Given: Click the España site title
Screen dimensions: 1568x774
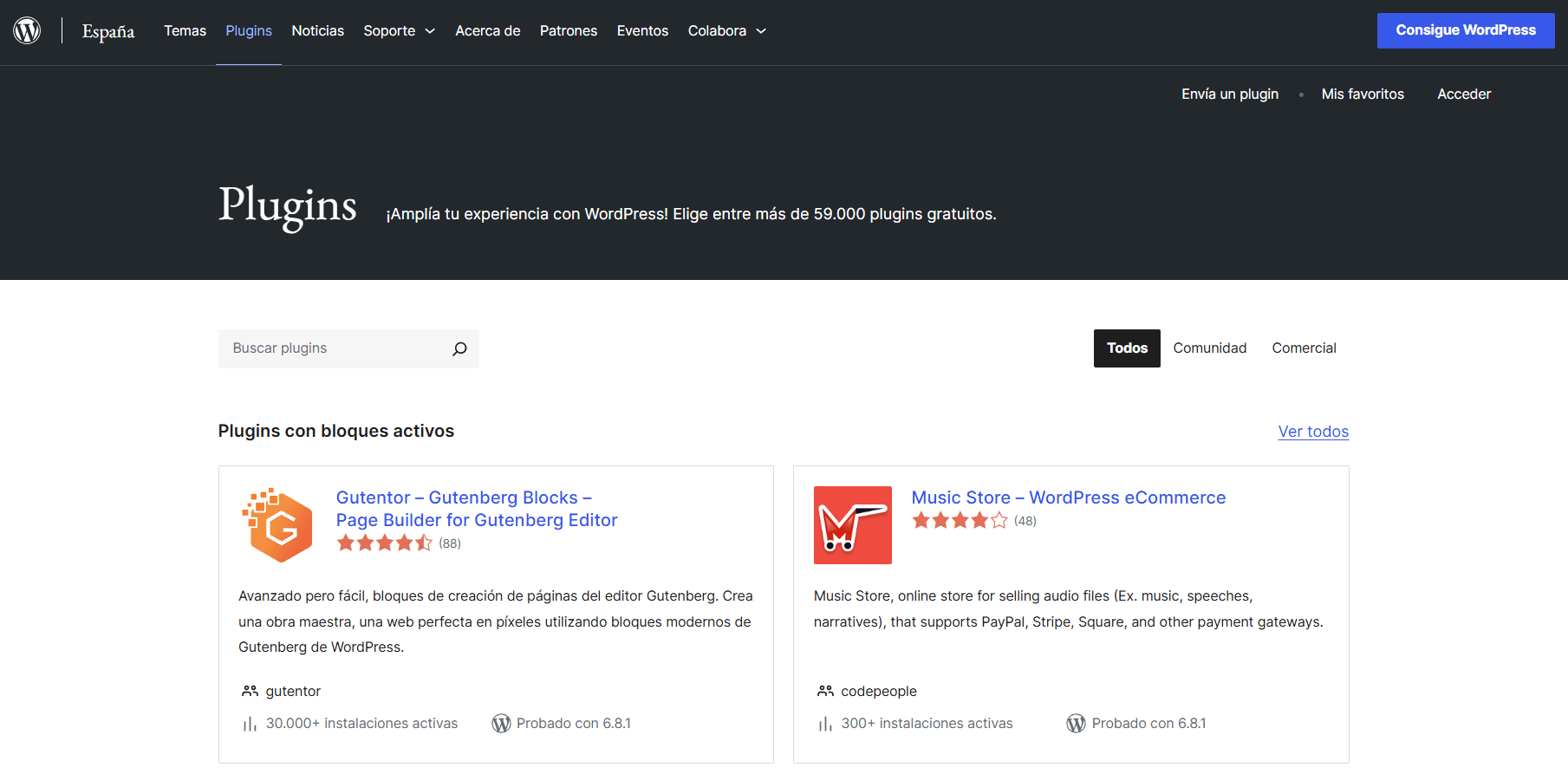Looking at the screenshot, I should 108,32.
